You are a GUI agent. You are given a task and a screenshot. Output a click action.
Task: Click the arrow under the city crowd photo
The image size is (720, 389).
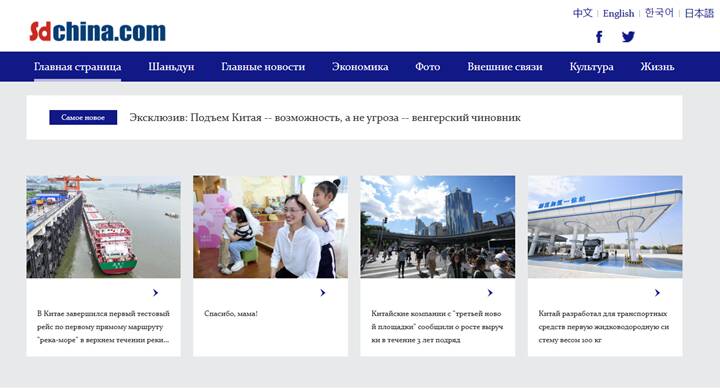pyautogui.click(x=490, y=293)
